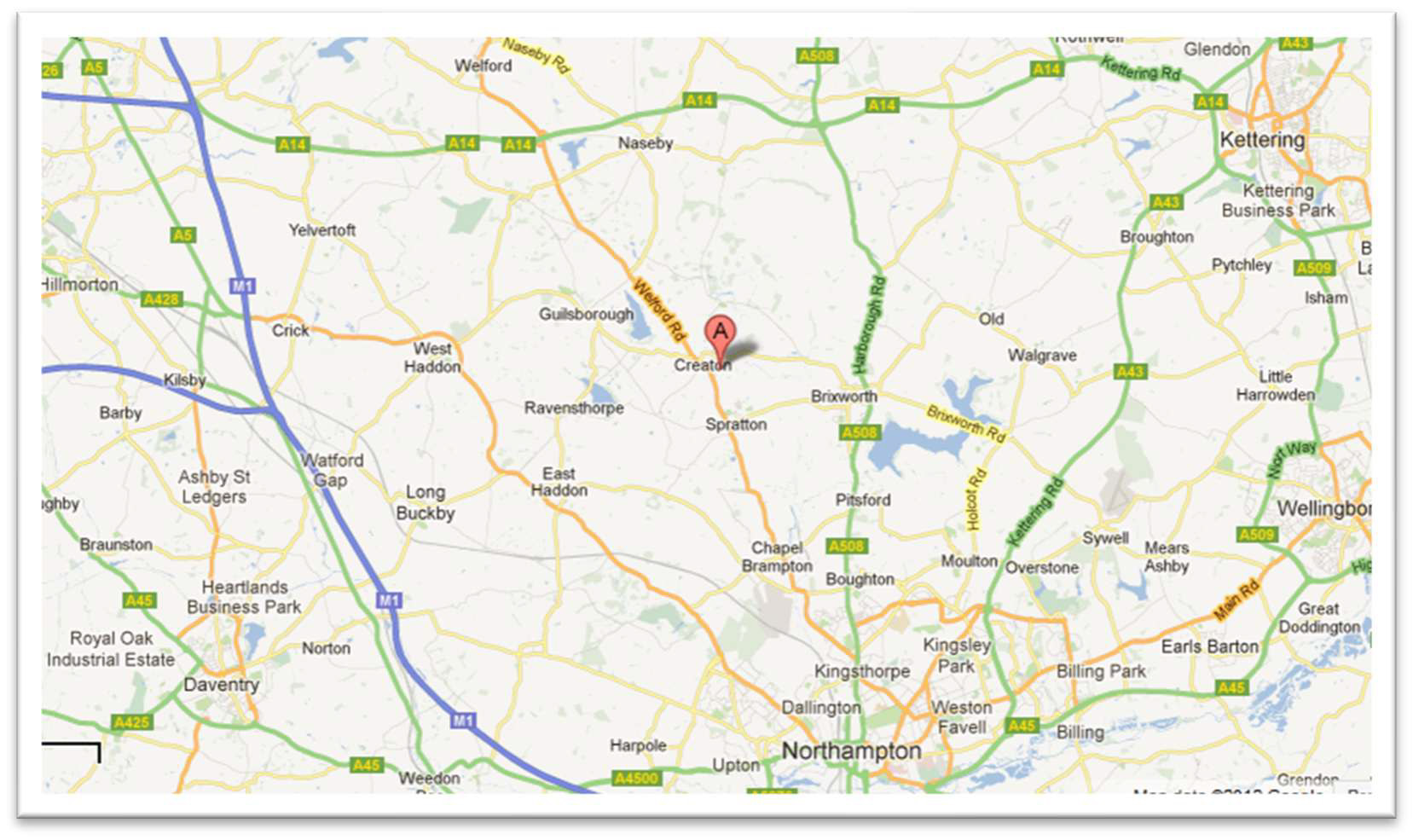Select the Brixworth village label
Image resolution: width=1413 pixels, height=840 pixels.
click(x=843, y=397)
